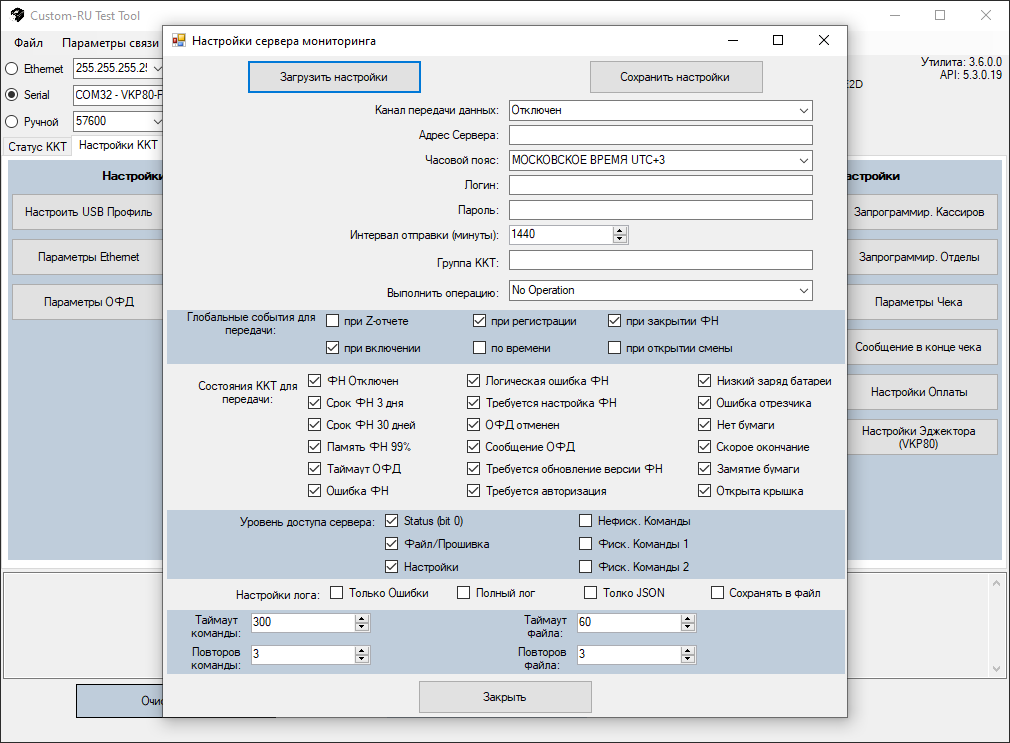
Task: Click the monitoring settings dialog title icon
Action: [x=179, y=41]
